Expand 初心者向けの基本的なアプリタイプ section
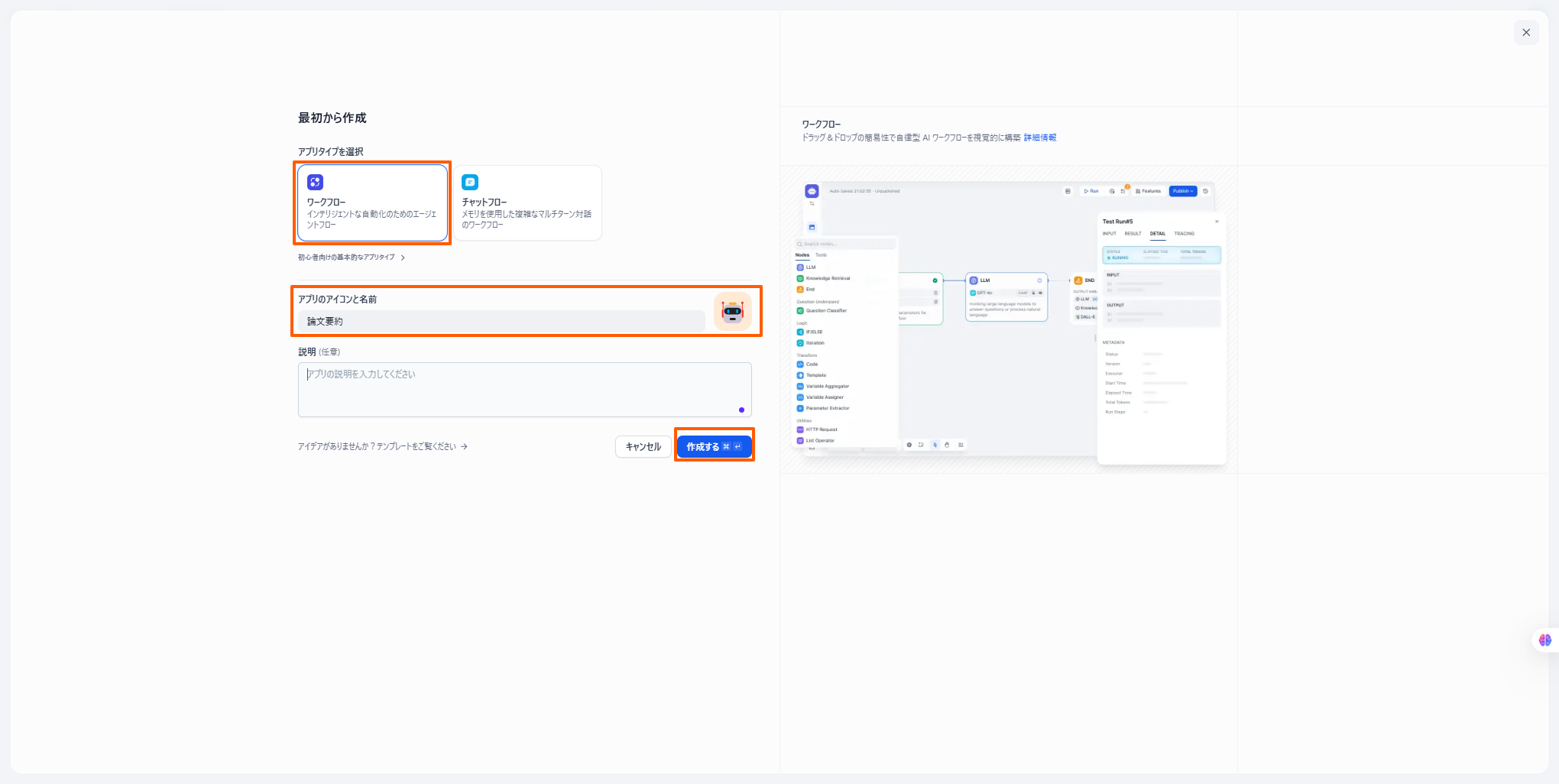The height and width of the screenshot is (784, 1559). point(351,258)
